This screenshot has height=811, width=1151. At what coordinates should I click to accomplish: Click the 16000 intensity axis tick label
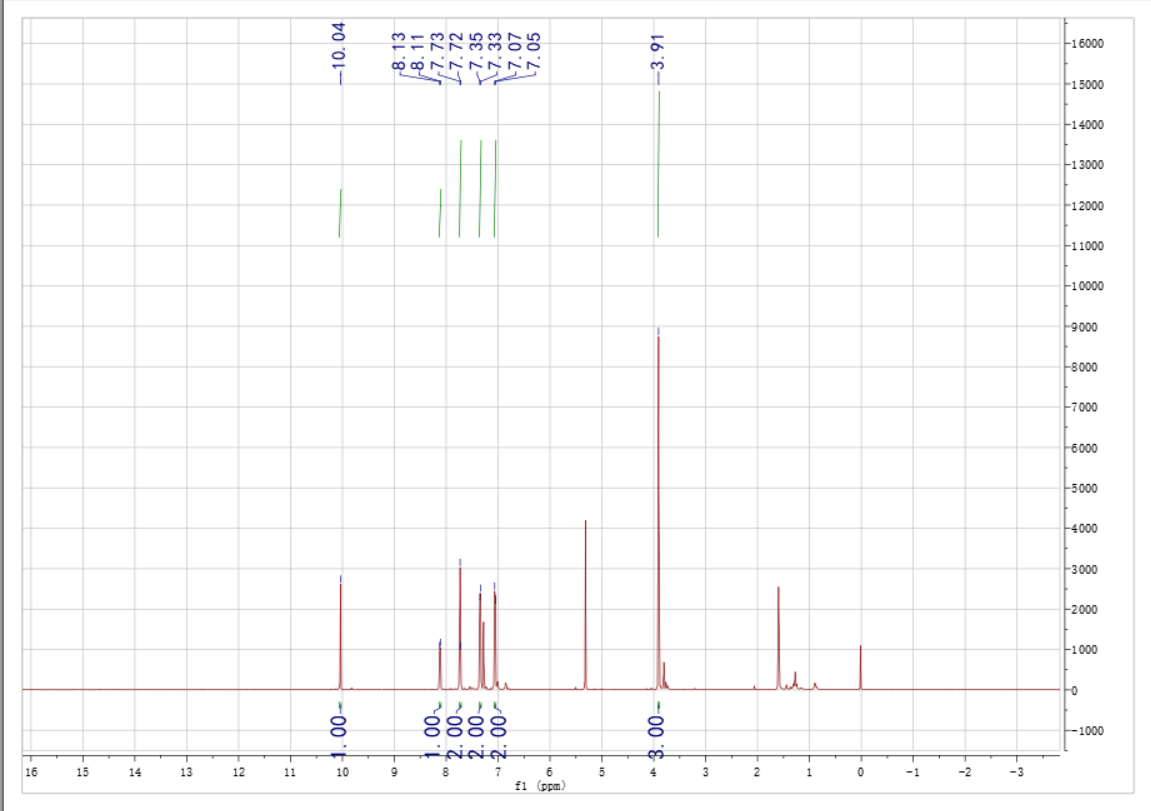(1088, 43)
